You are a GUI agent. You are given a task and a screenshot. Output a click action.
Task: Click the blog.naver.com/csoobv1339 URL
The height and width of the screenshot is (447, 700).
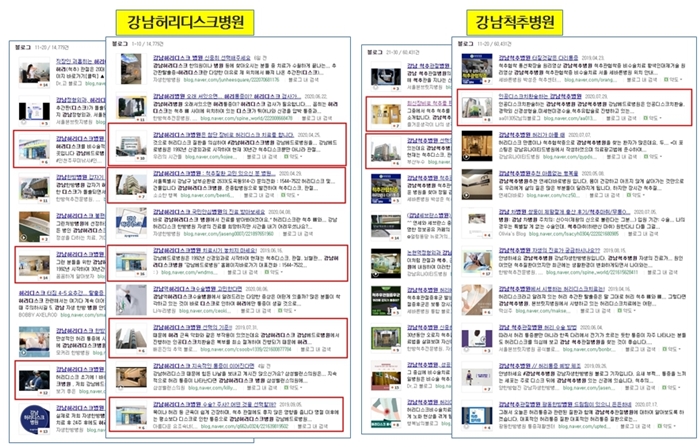tap(244, 349)
